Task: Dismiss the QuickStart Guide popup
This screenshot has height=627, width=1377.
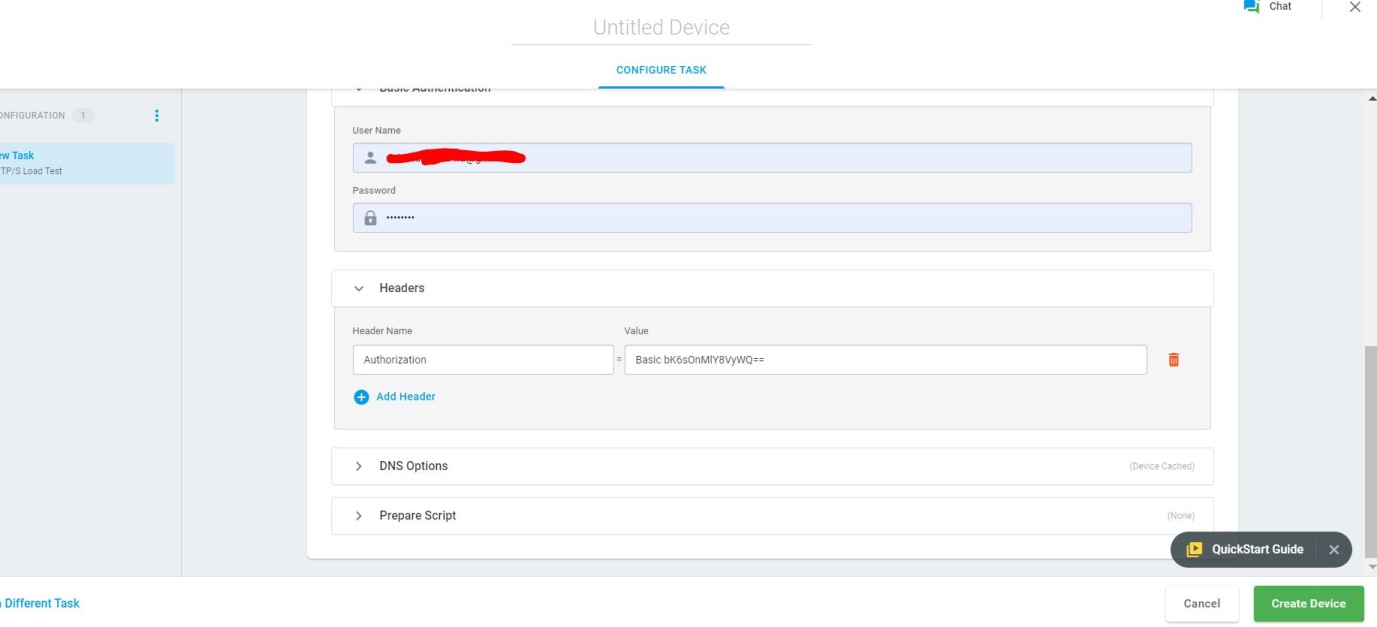Action: point(1333,550)
